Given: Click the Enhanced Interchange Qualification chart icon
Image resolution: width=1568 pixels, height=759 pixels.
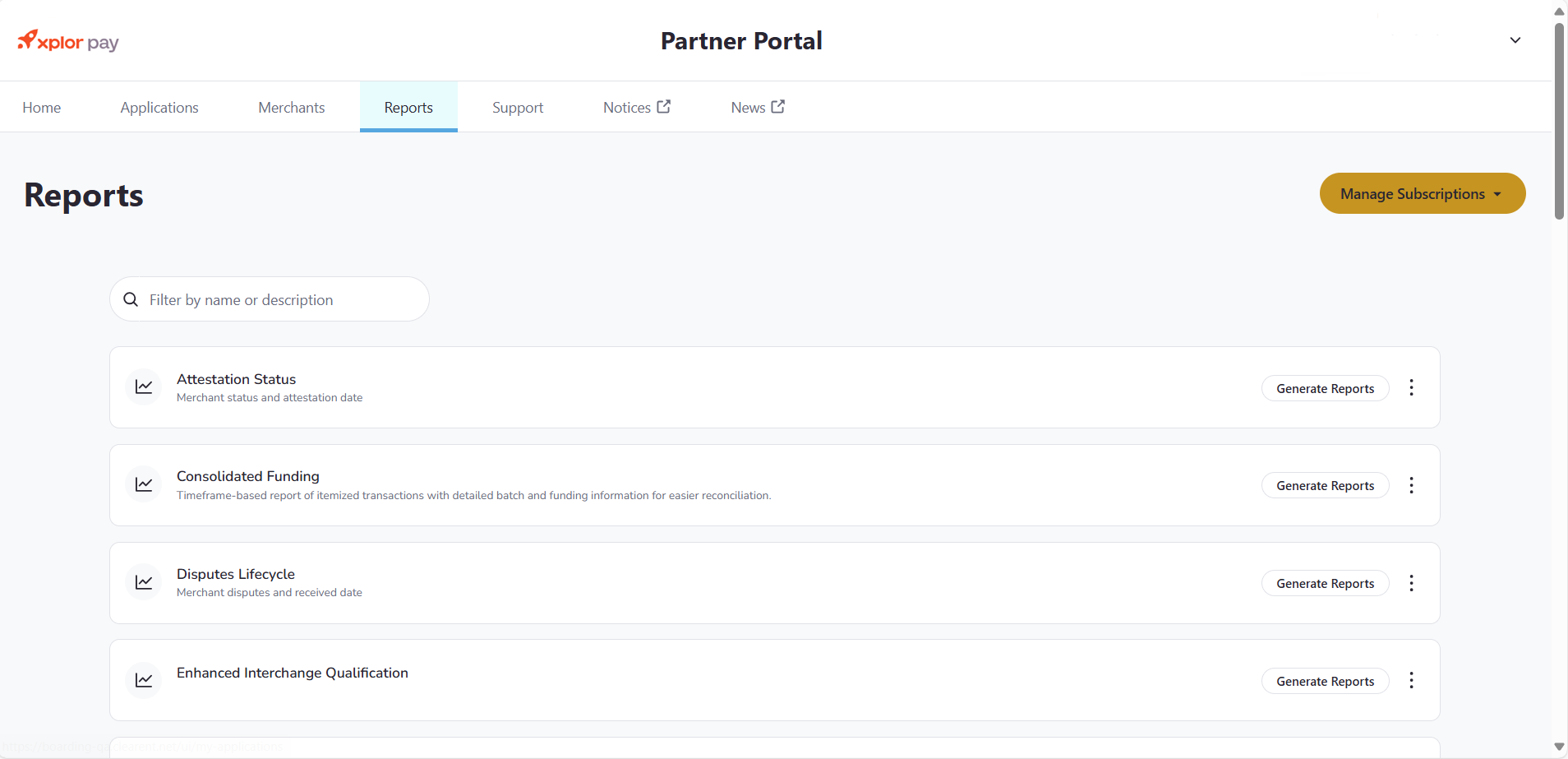Looking at the screenshot, I should click(144, 680).
